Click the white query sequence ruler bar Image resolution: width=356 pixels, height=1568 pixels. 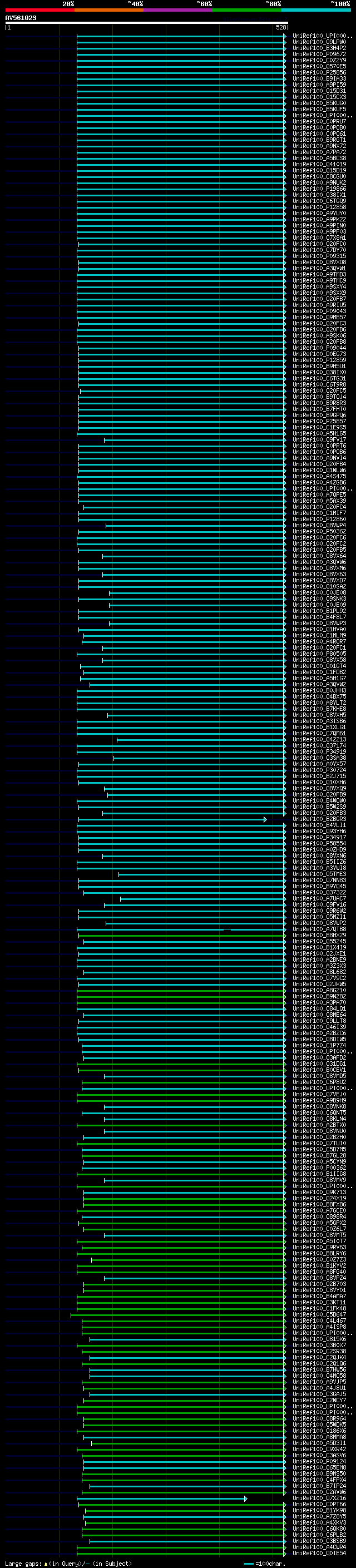pos(147,22)
